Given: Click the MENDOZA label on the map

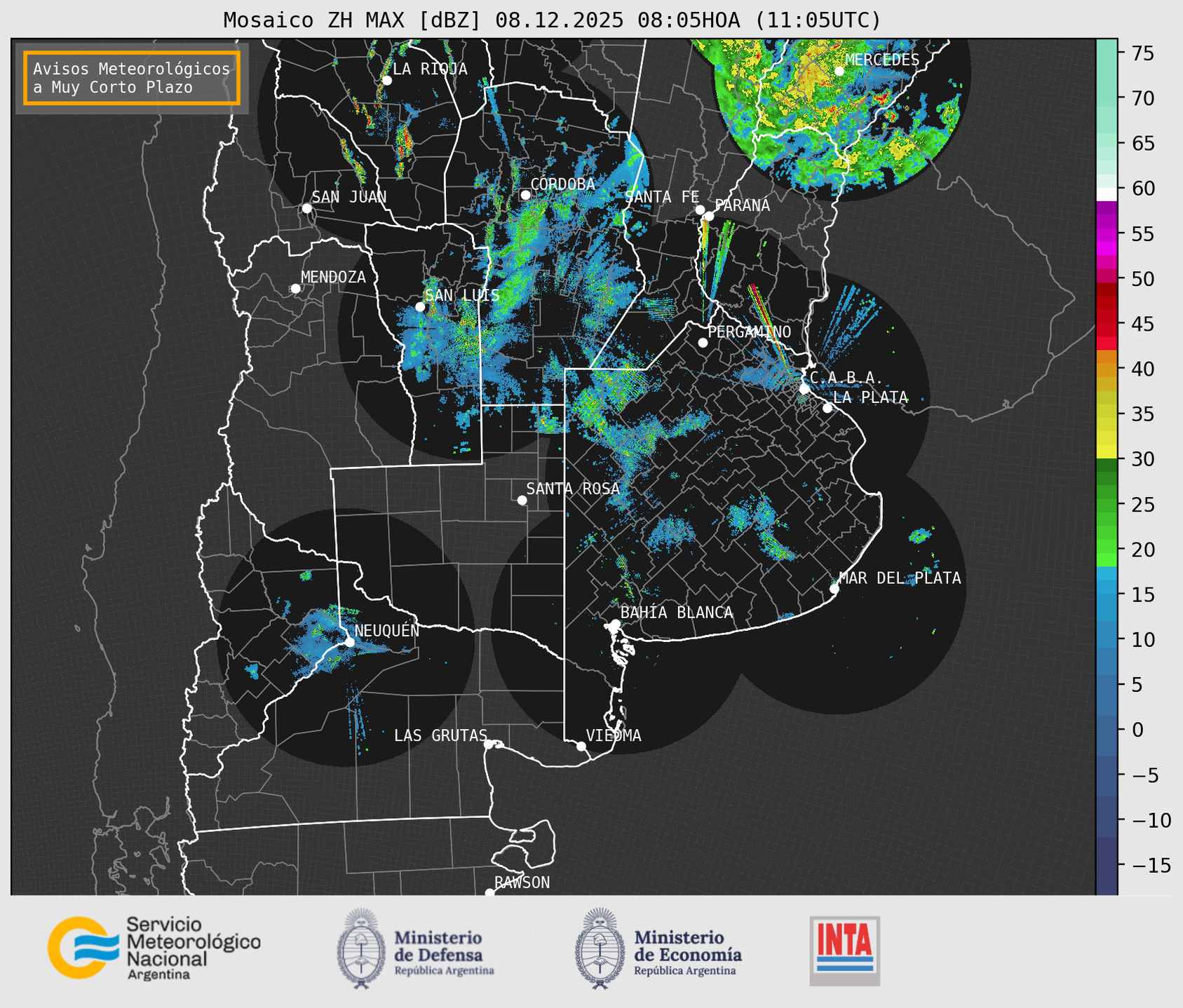Looking at the screenshot, I should tap(333, 277).
